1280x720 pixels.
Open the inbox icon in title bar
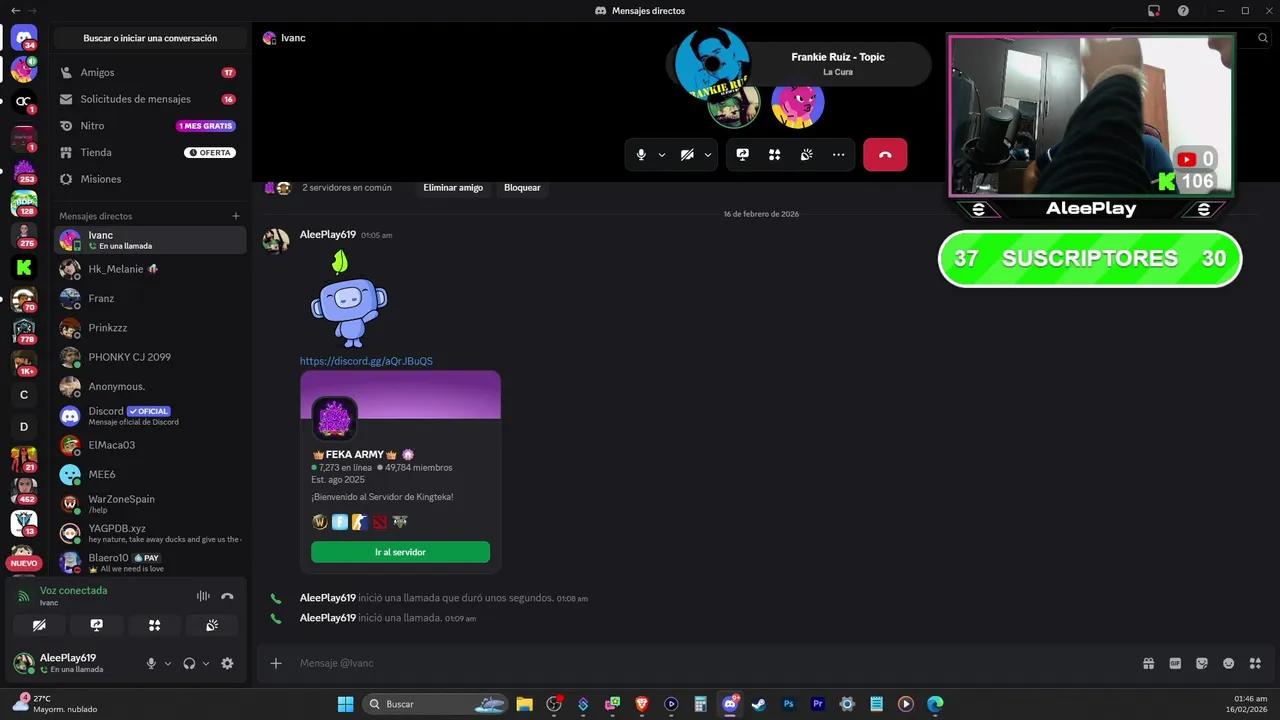[1154, 11]
